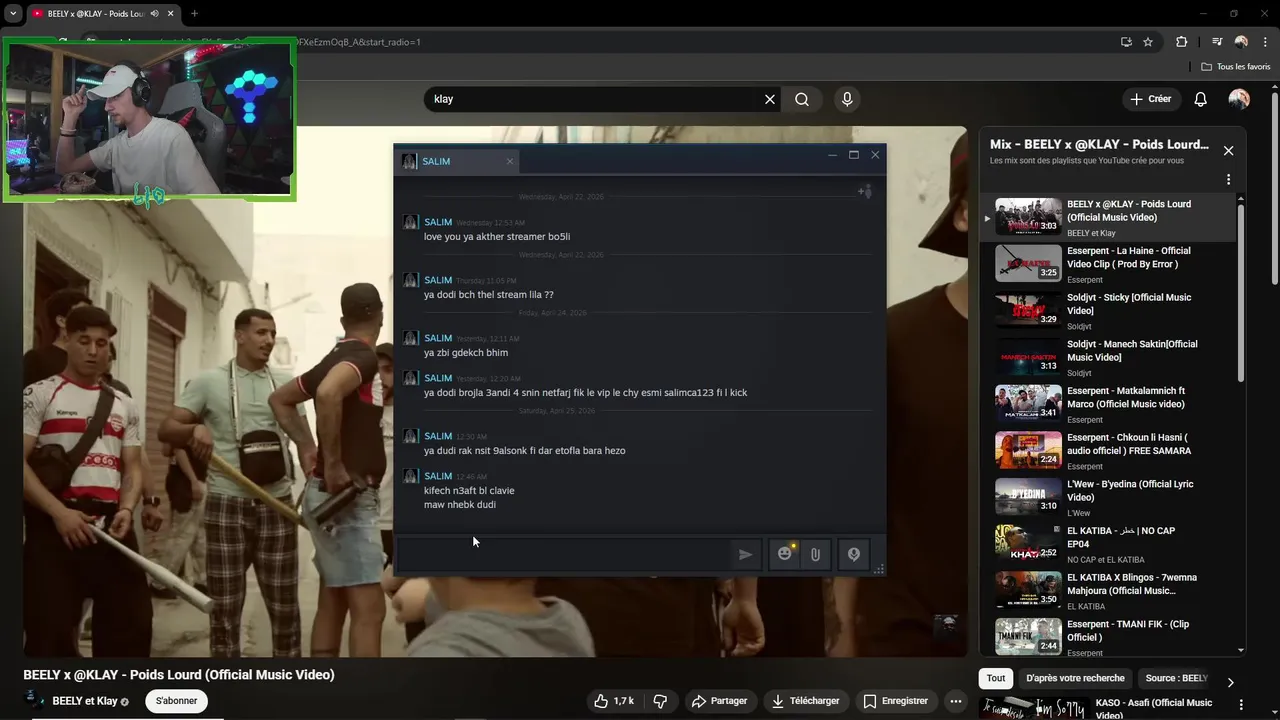The image size is (1280, 720).
Task: Open the Chrome profile avatar in toolbar
Action: [1241, 42]
